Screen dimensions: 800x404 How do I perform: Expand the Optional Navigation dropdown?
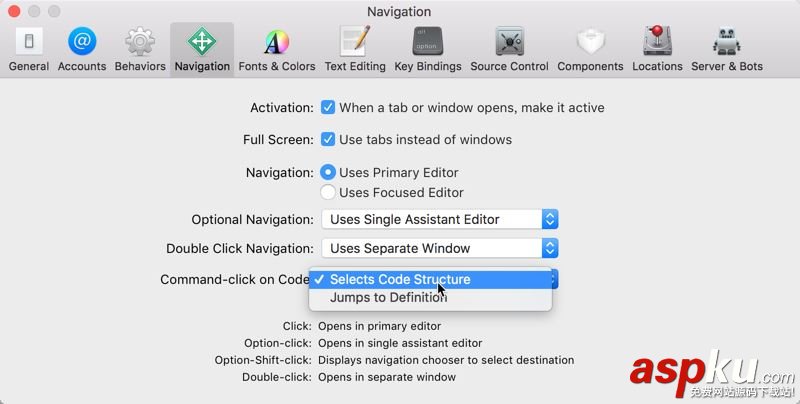(439, 219)
